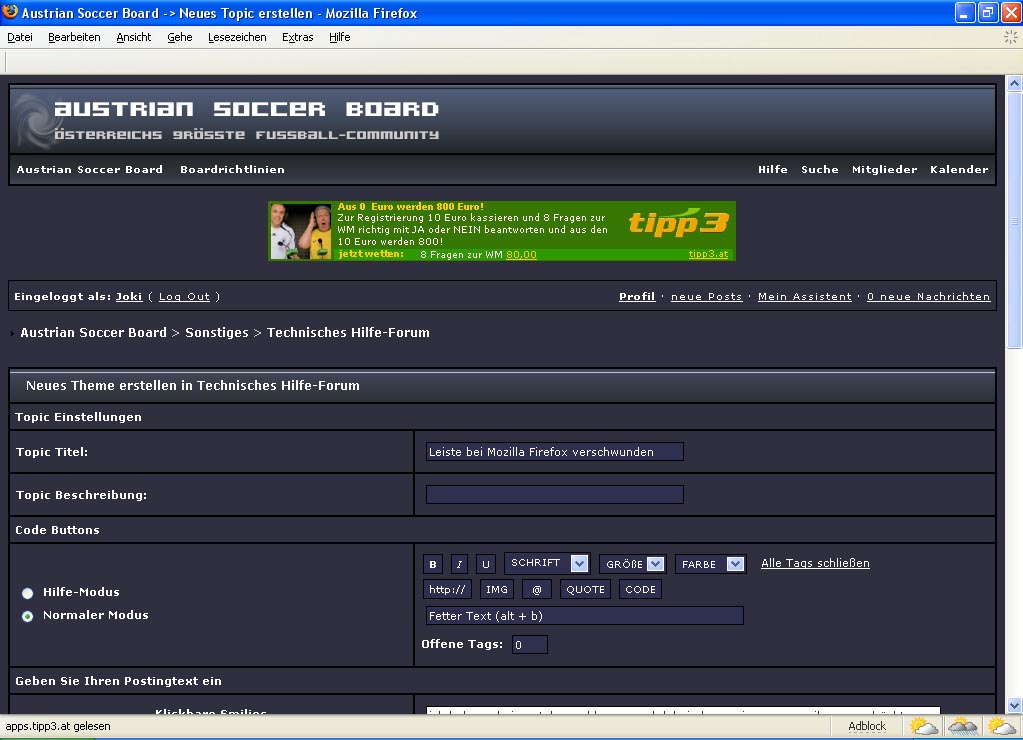This screenshot has width=1023, height=740.
Task: Click the http:// link code button
Action: (448, 589)
